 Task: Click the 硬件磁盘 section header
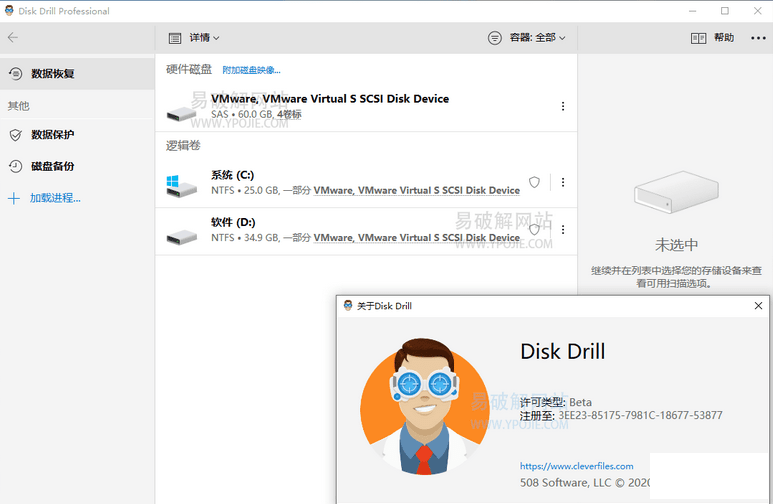[x=189, y=70]
